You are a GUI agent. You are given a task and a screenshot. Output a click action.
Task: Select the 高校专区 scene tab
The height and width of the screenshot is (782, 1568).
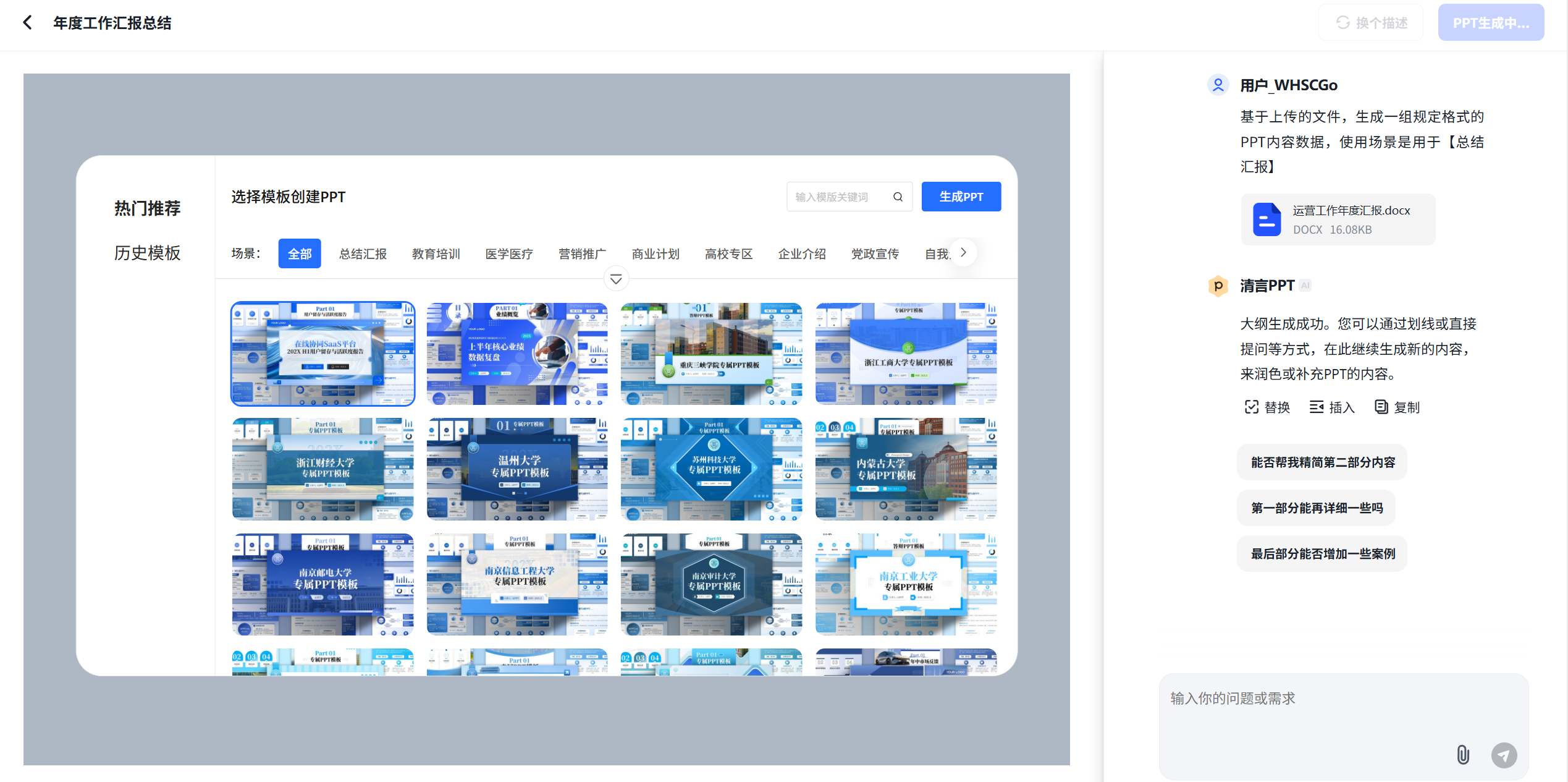728,254
